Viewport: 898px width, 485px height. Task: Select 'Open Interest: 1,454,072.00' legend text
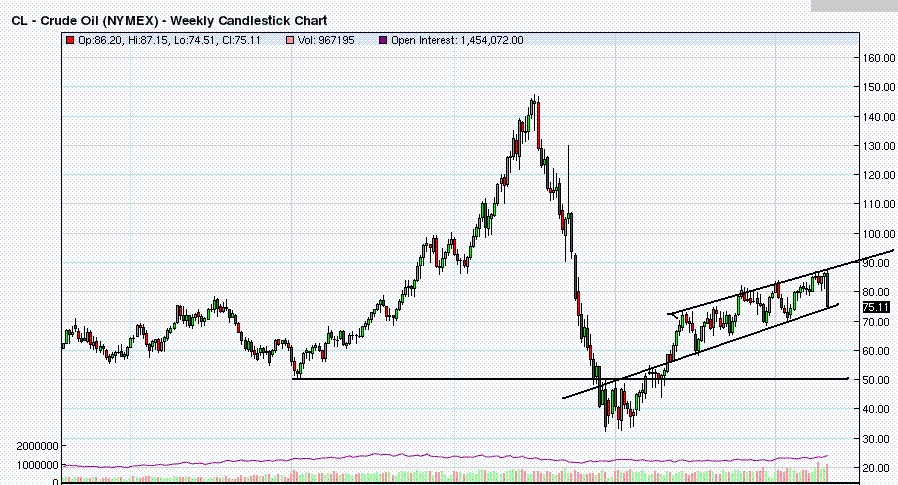pyautogui.click(x=457, y=41)
